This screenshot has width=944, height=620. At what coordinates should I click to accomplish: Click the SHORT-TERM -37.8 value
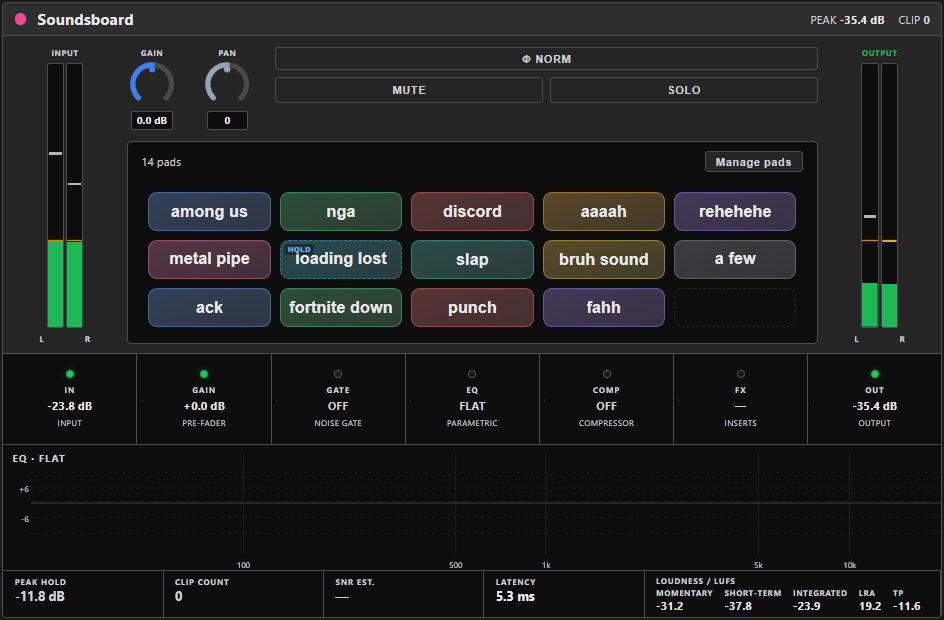point(738,606)
